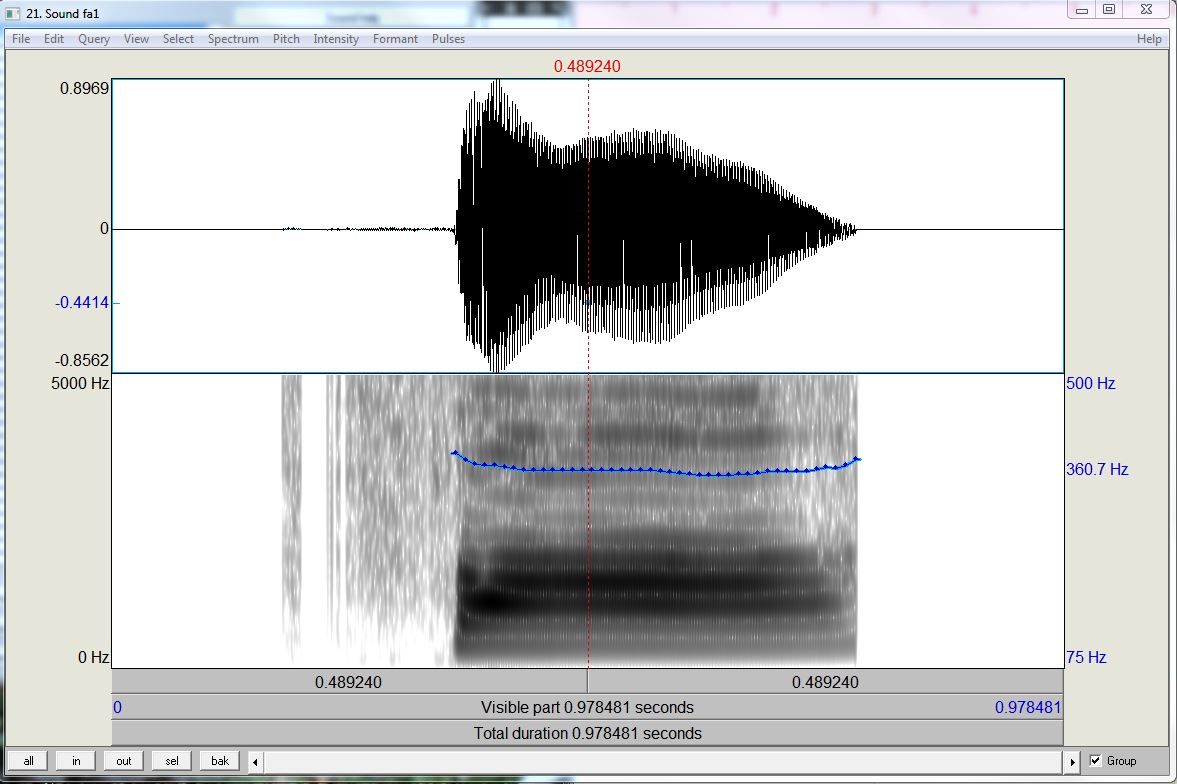The height and width of the screenshot is (784, 1177).
Task: Play the Total duration 0.978481 seconds bar
Action: tap(588, 733)
